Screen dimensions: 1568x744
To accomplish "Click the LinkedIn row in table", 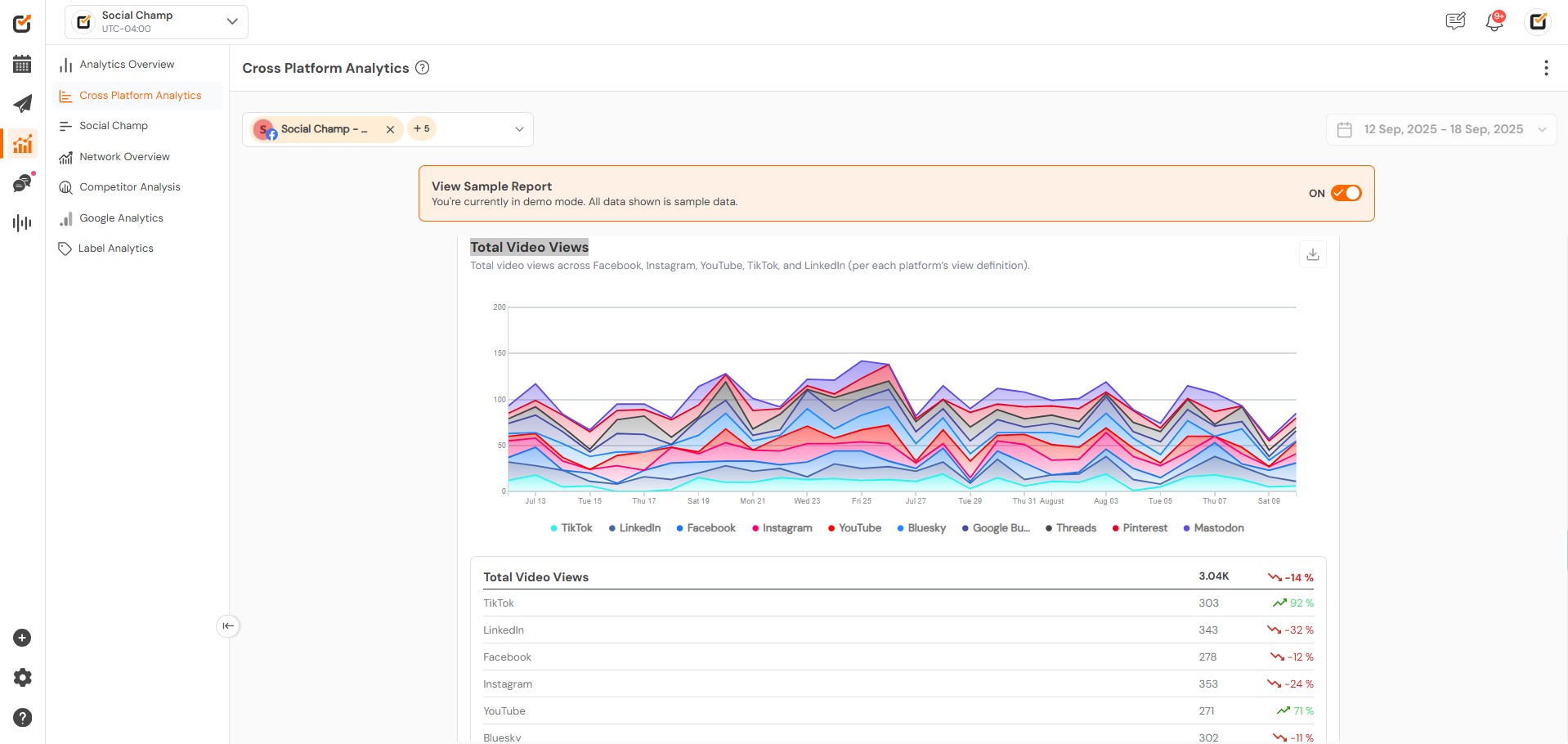I will (898, 630).
